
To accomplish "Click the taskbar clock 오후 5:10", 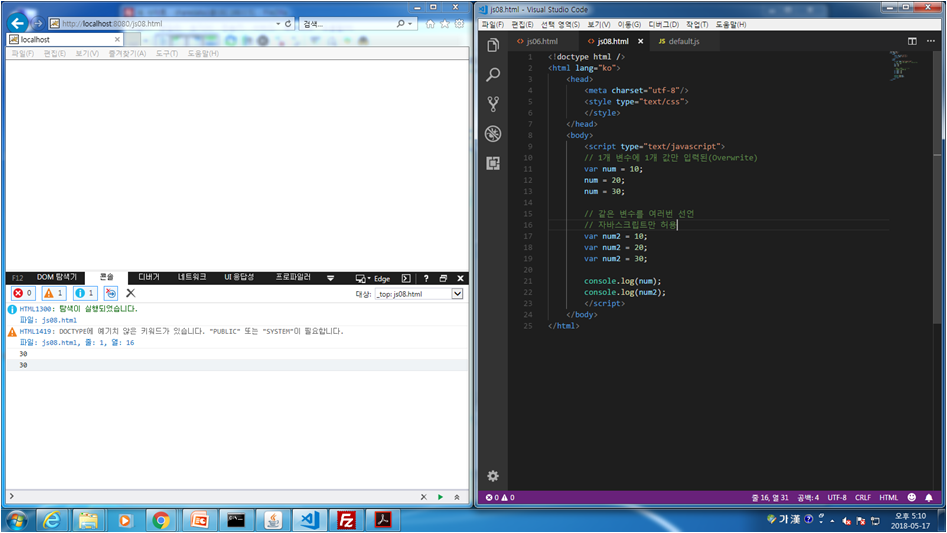I will click(x=910, y=516).
